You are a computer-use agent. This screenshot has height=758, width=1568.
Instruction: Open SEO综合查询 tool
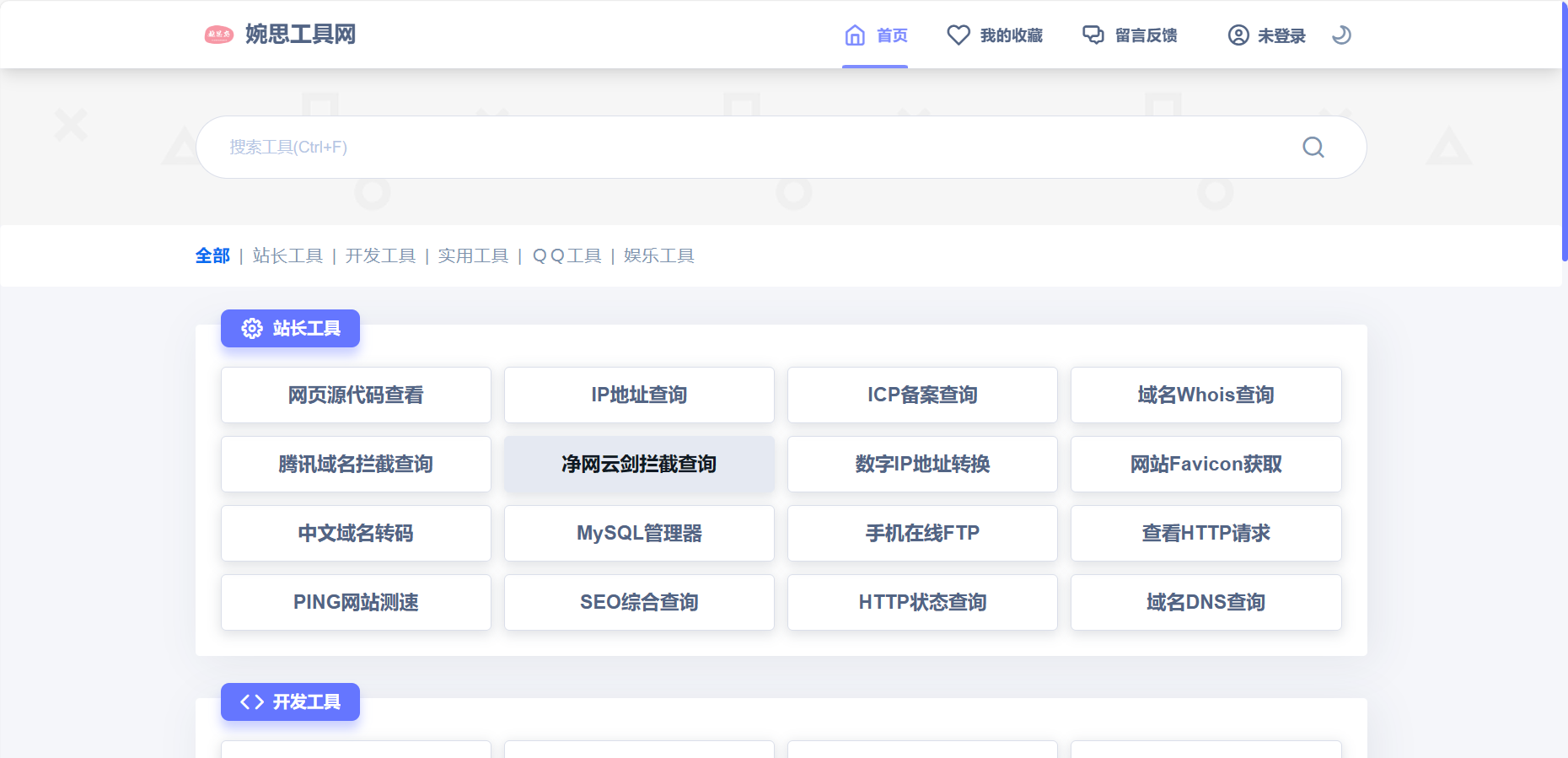[639, 602]
